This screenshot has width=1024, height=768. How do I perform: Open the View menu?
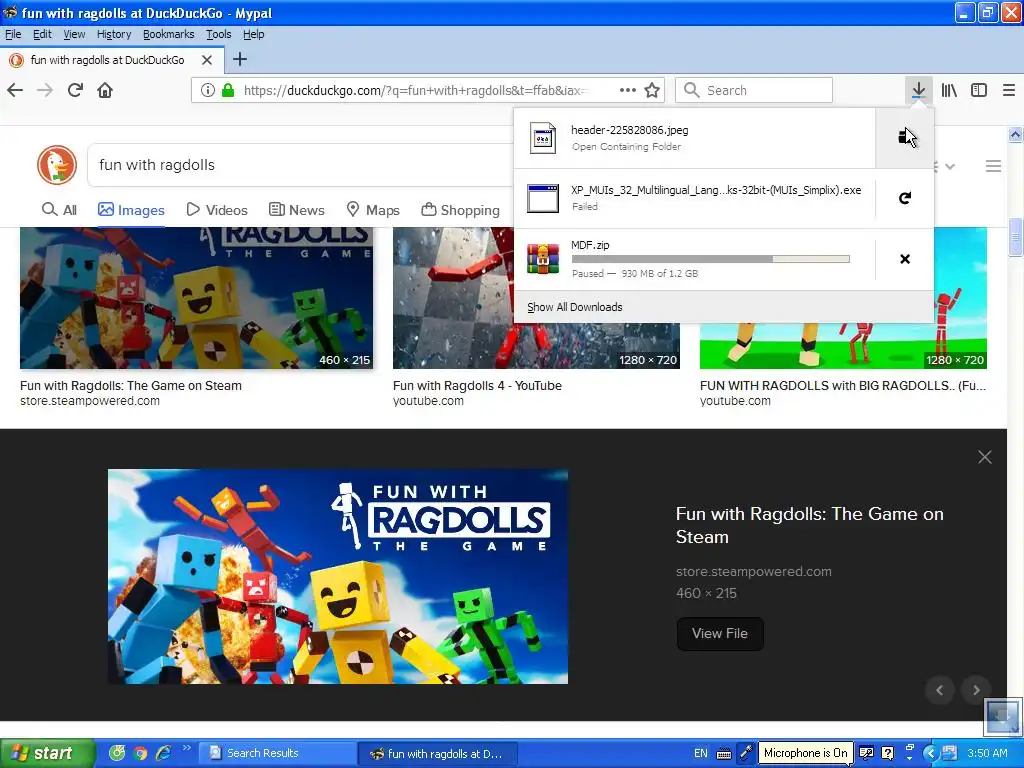(x=74, y=34)
